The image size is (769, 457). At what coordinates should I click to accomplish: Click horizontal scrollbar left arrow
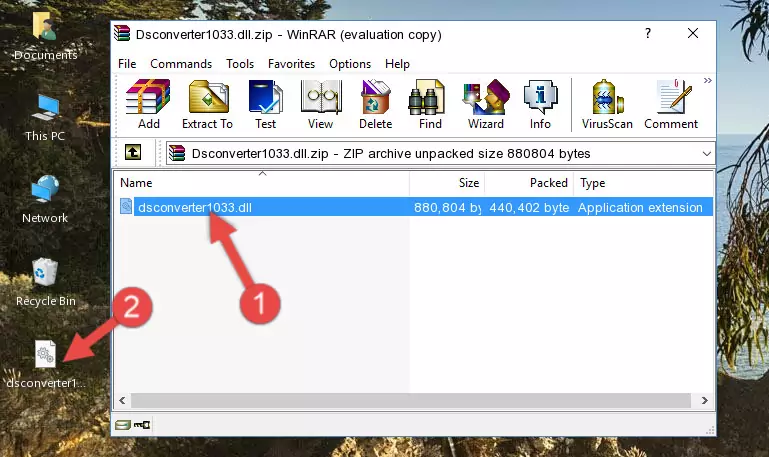tap(123, 401)
